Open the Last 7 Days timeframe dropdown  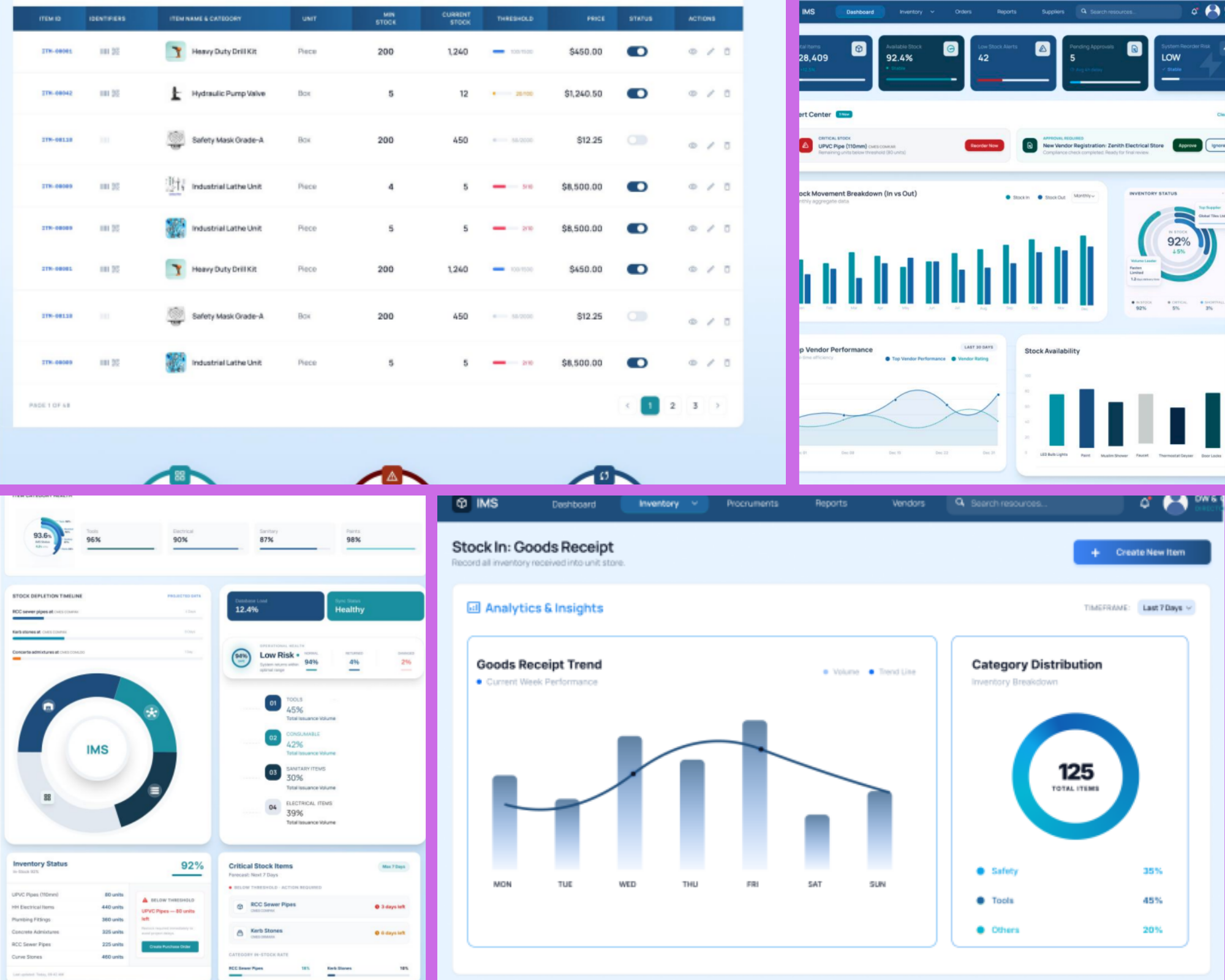(x=1166, y=608)
